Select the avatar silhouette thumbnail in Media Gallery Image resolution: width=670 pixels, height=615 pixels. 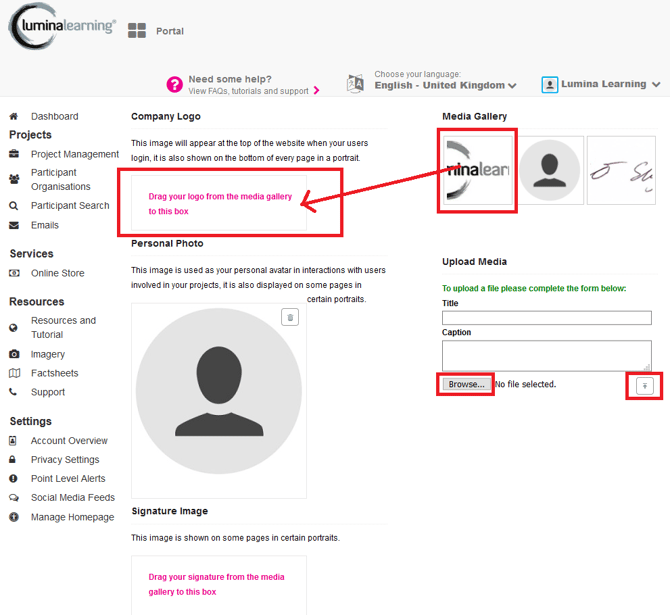point(550,170)
